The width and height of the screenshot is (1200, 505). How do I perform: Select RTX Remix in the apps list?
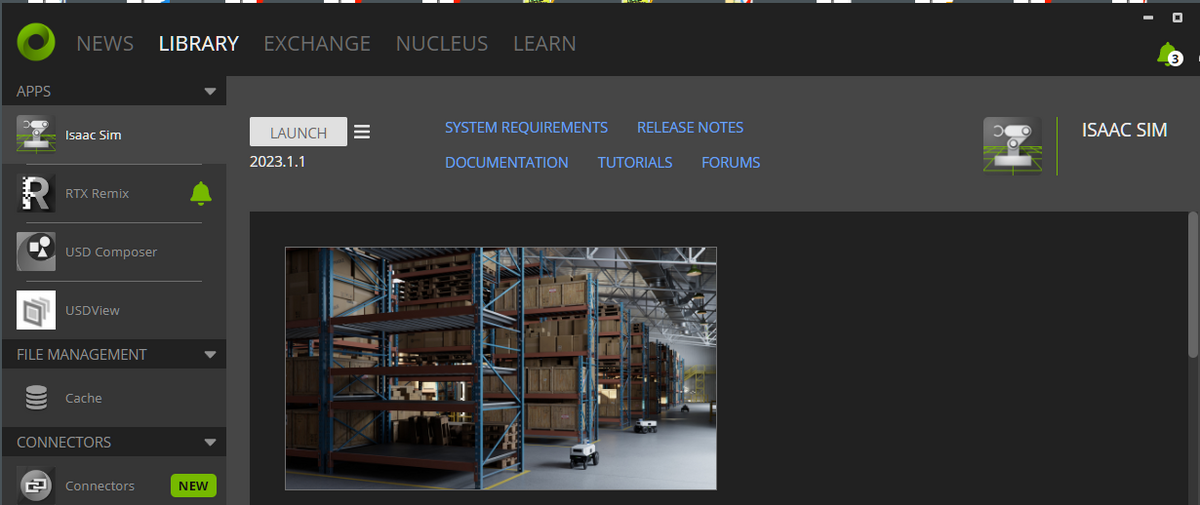[x=113, y=193]
